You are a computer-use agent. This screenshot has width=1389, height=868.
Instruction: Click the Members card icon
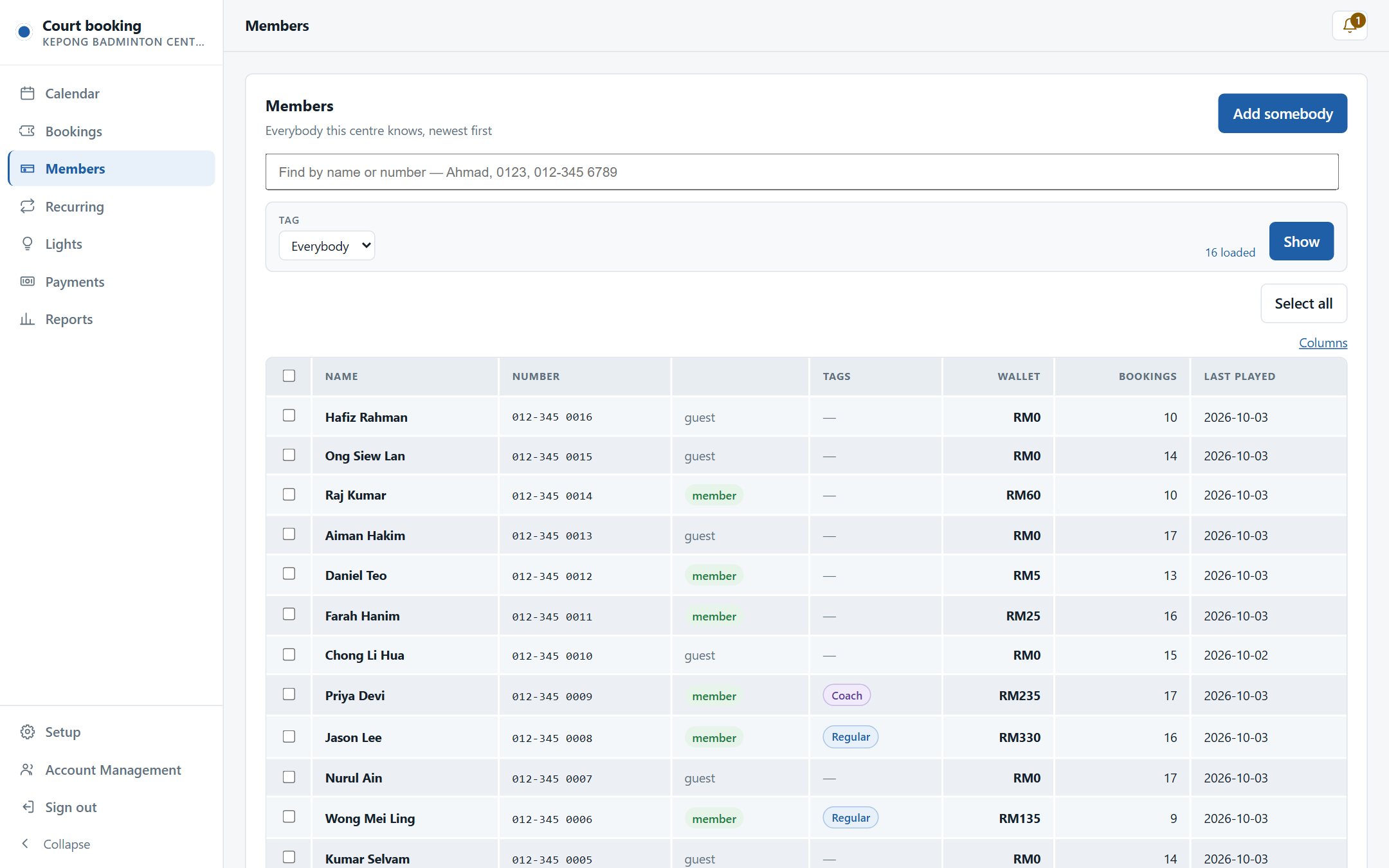tap(27, 168)
